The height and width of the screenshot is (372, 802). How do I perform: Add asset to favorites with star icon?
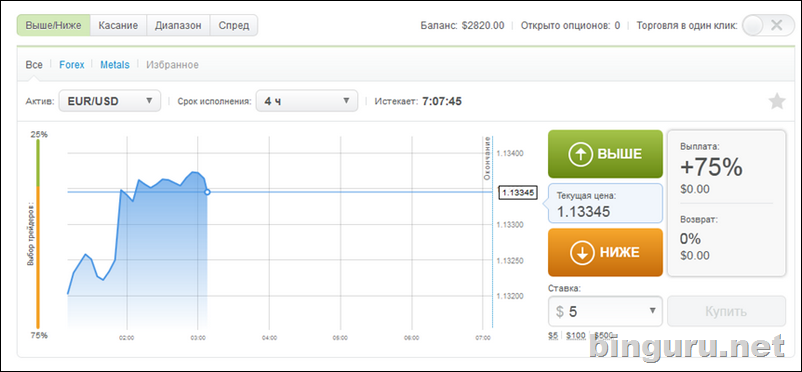(x=777, y=101)
